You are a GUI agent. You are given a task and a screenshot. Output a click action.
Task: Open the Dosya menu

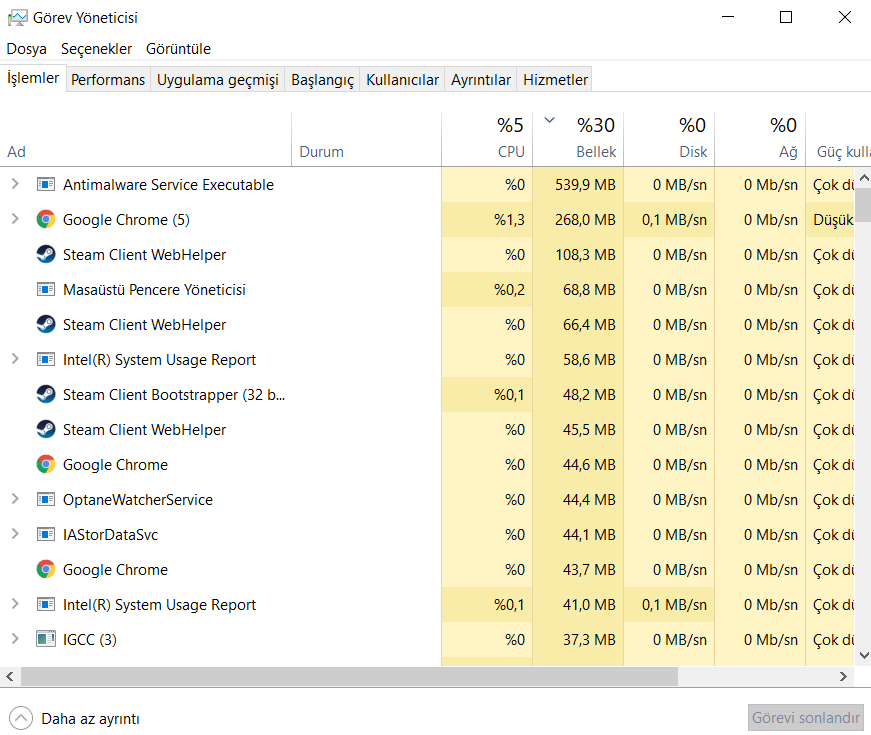click(x=26, y=49)
